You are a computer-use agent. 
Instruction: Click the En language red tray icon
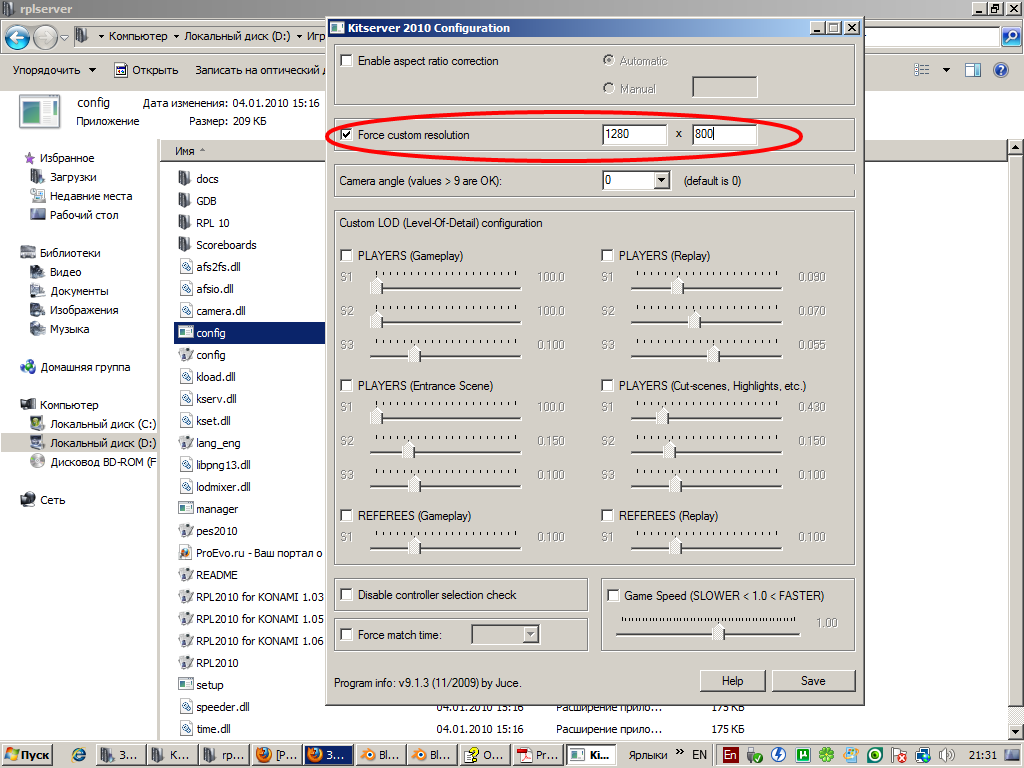[x=730, y=755]
